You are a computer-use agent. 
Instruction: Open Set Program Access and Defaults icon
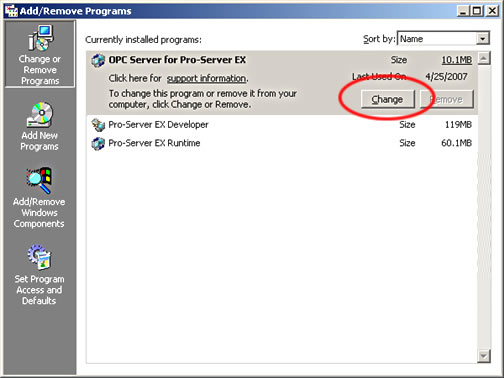[x=39, y=257]
